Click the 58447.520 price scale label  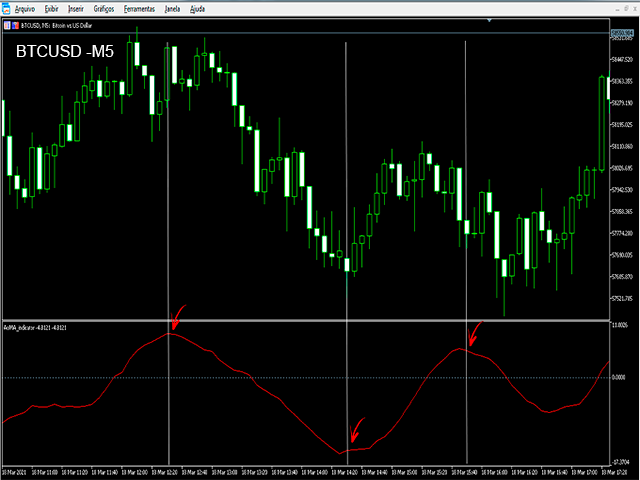[622, 60]
